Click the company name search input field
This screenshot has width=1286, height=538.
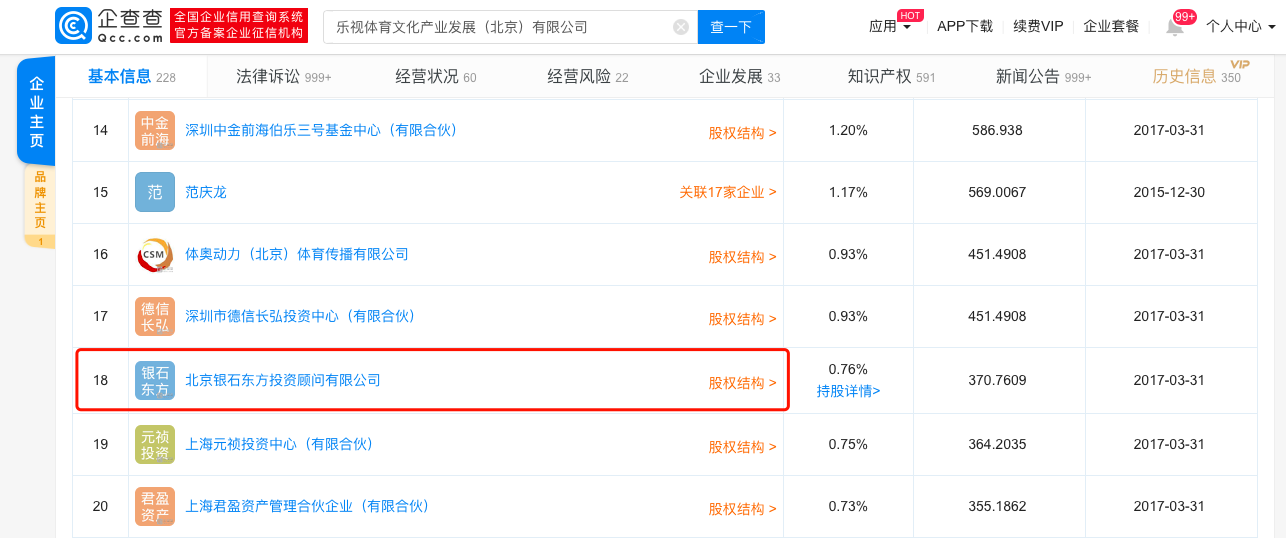[x=497, y=27]
